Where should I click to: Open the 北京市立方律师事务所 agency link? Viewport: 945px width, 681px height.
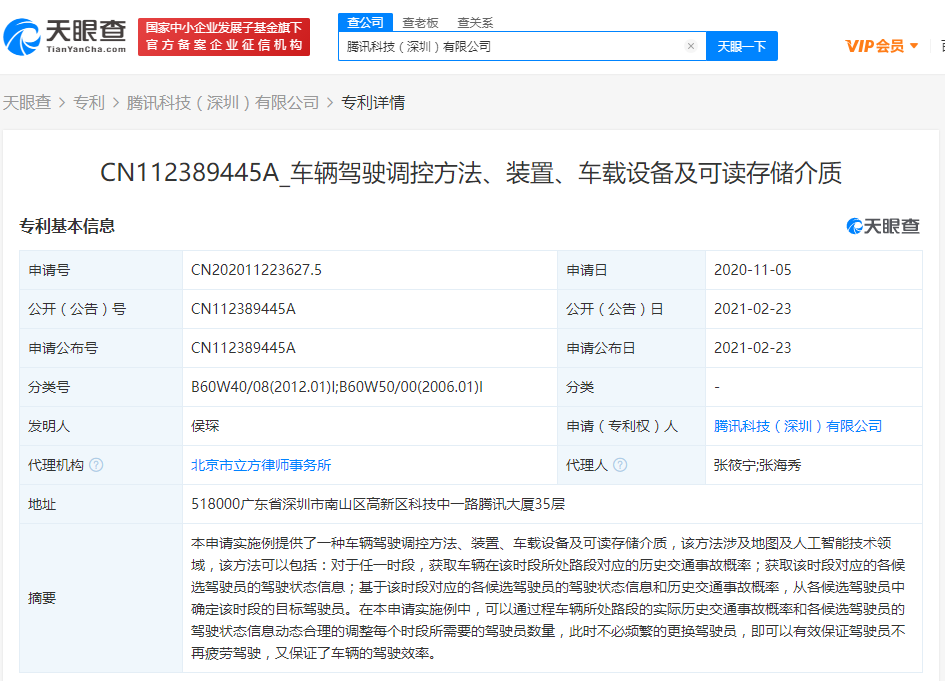point(261,465)
